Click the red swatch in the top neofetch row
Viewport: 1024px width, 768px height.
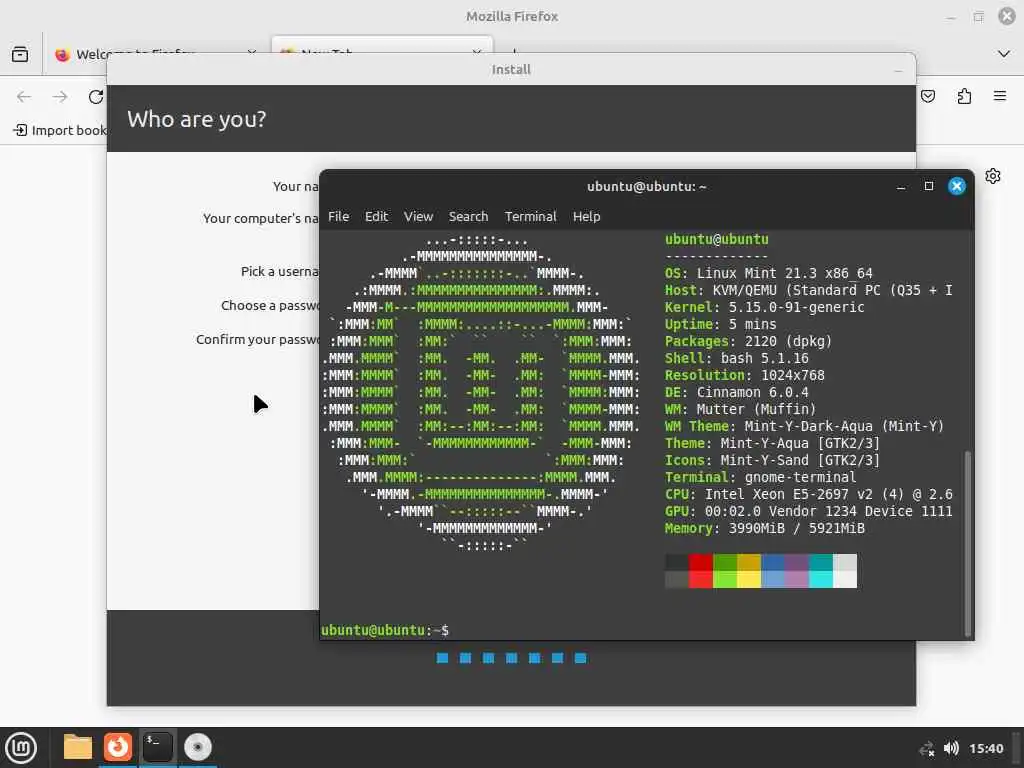click(x=701, y=562)
